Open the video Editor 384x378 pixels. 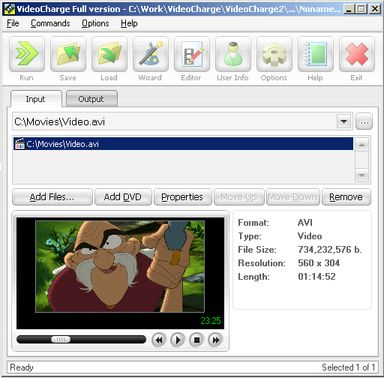(x=192, y=54)
